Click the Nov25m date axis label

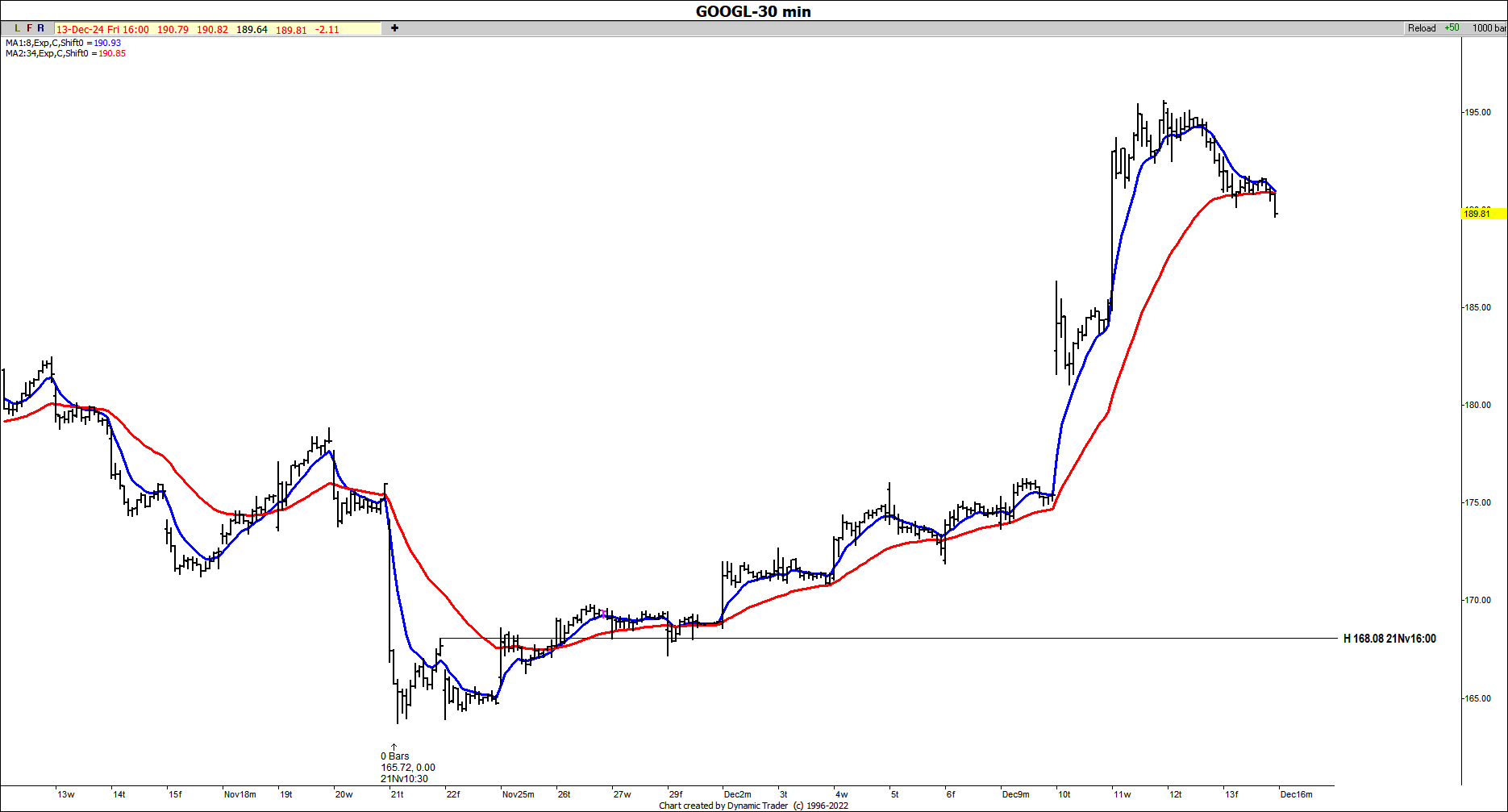point(518,794)
